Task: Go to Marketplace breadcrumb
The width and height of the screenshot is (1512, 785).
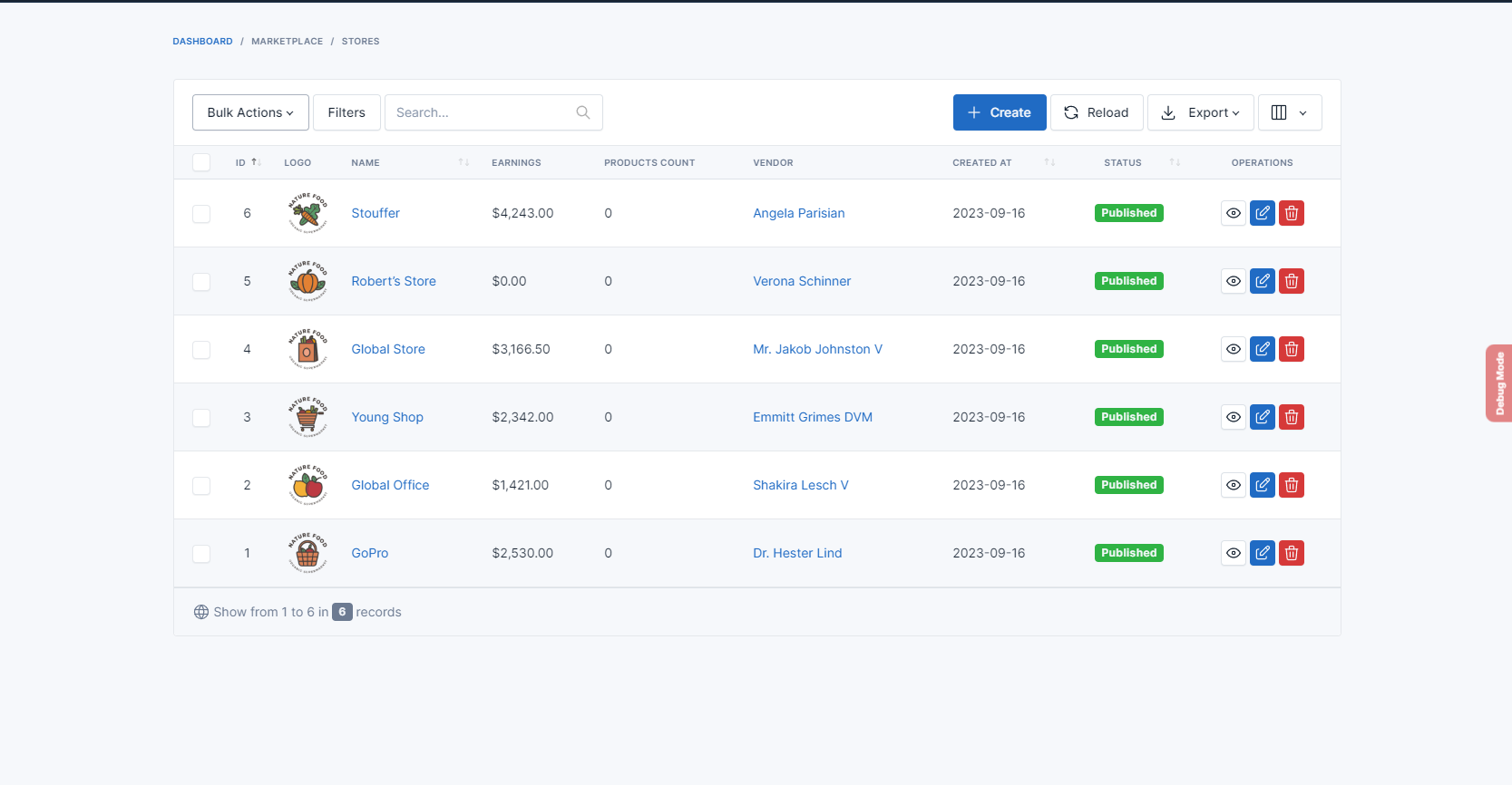Action: coord(287,42)
